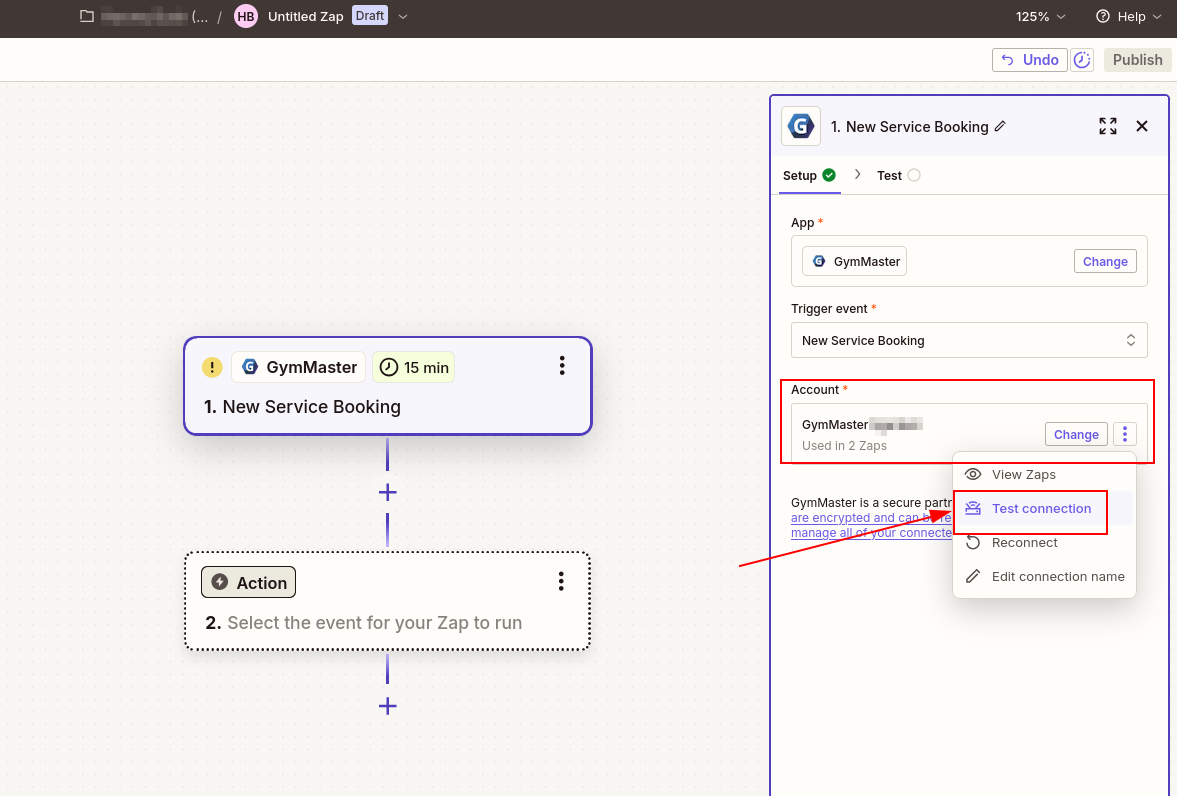This screenshot has height=796, width=1177.
Task: Open the account options three-dot button
Action: tap(1125, 434)
